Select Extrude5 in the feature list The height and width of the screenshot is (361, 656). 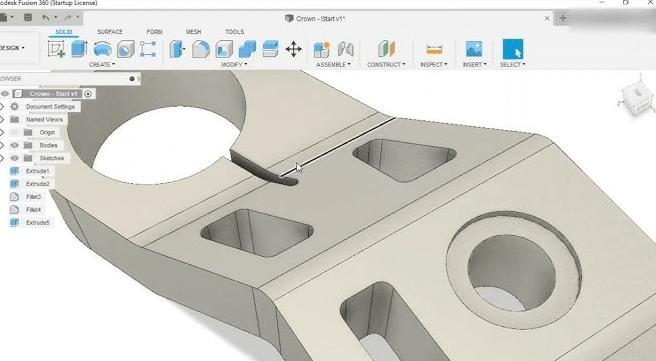click(x=38, y=223)
